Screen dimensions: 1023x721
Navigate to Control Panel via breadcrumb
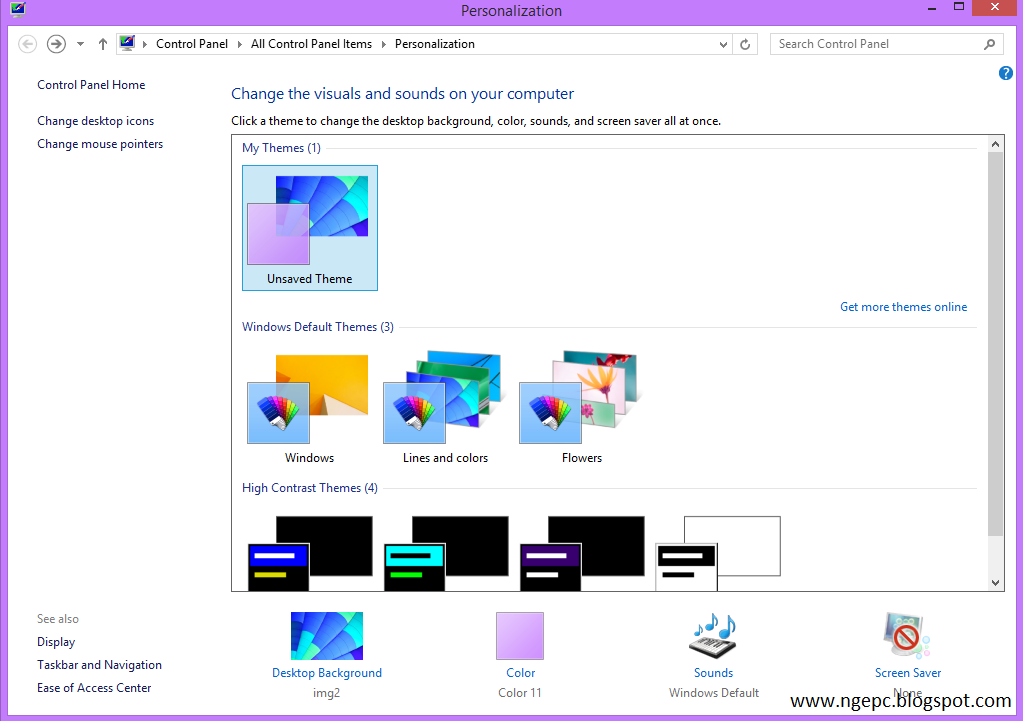(x=191, y=43)
